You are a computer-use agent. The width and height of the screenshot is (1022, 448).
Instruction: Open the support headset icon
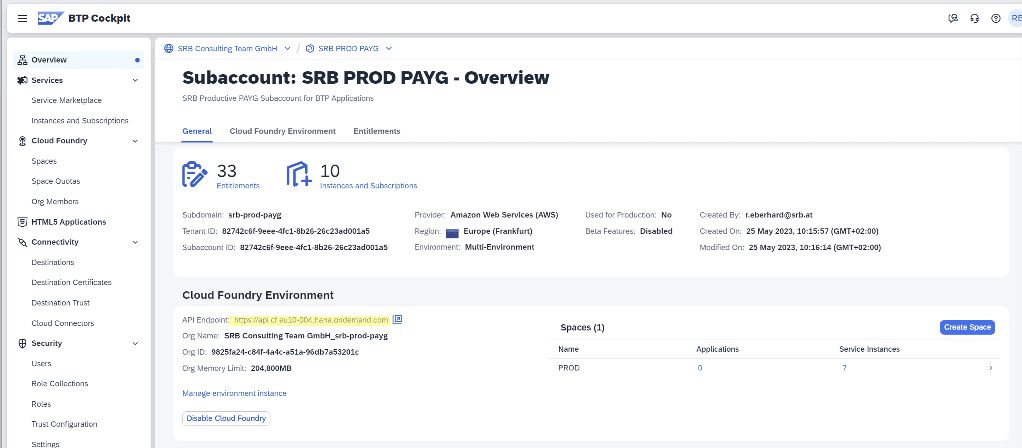tap(974, 18)
